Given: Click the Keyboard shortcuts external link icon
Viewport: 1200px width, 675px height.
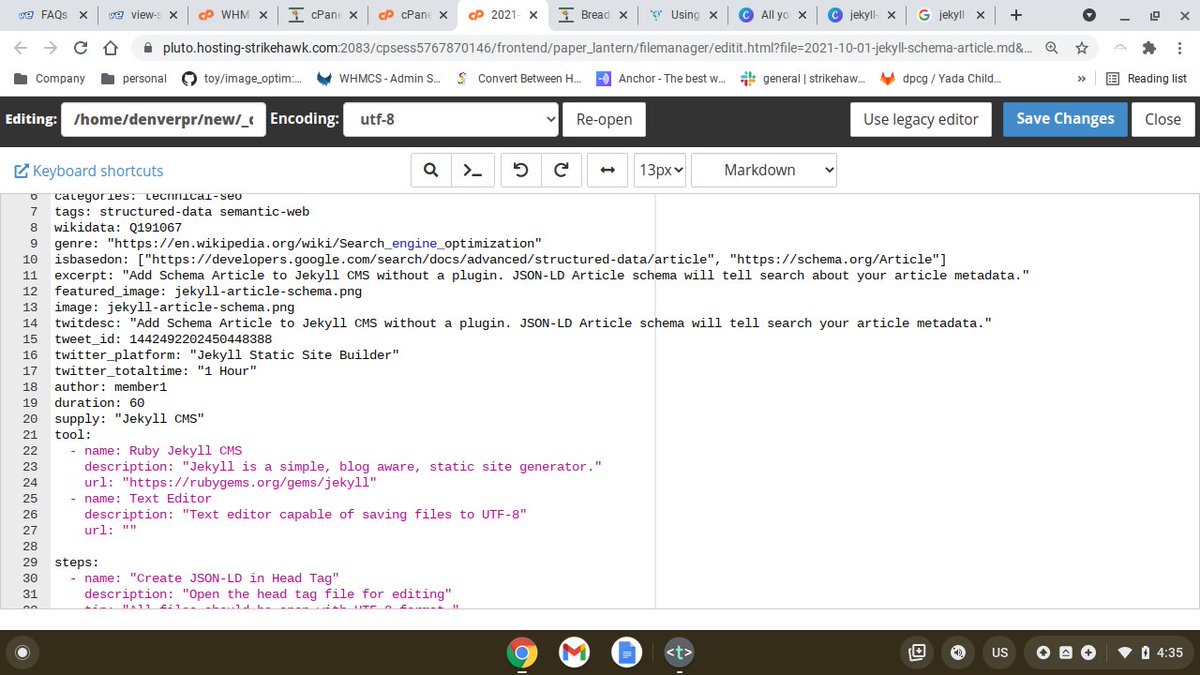Looking at the screenshot, I should pos(21,171).
